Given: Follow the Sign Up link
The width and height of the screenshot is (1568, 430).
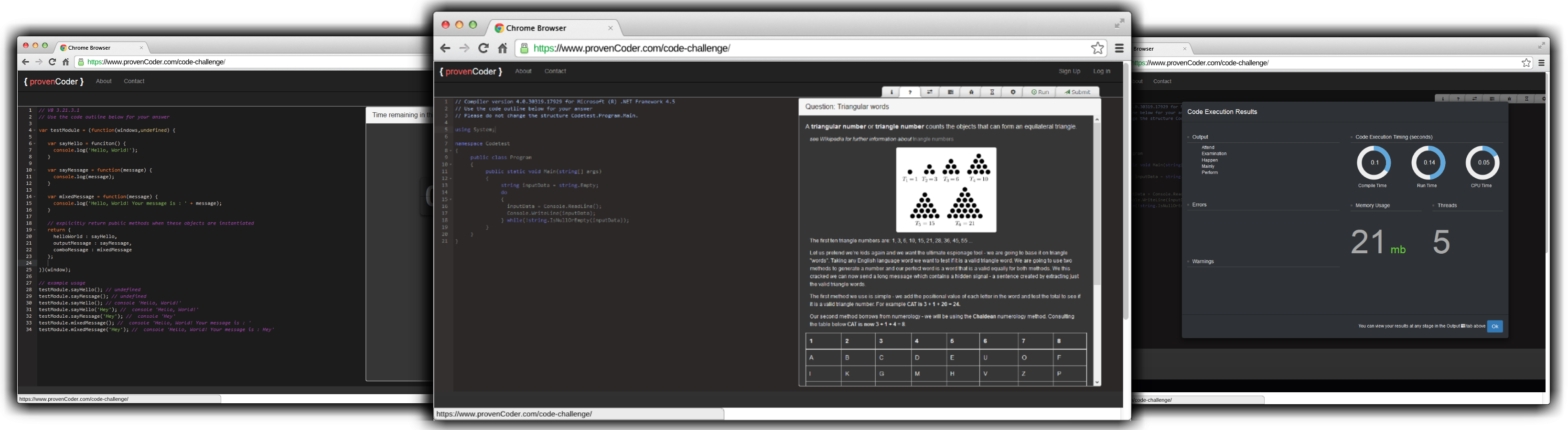Looking at the screenshot, I should tap(1069, 71).
